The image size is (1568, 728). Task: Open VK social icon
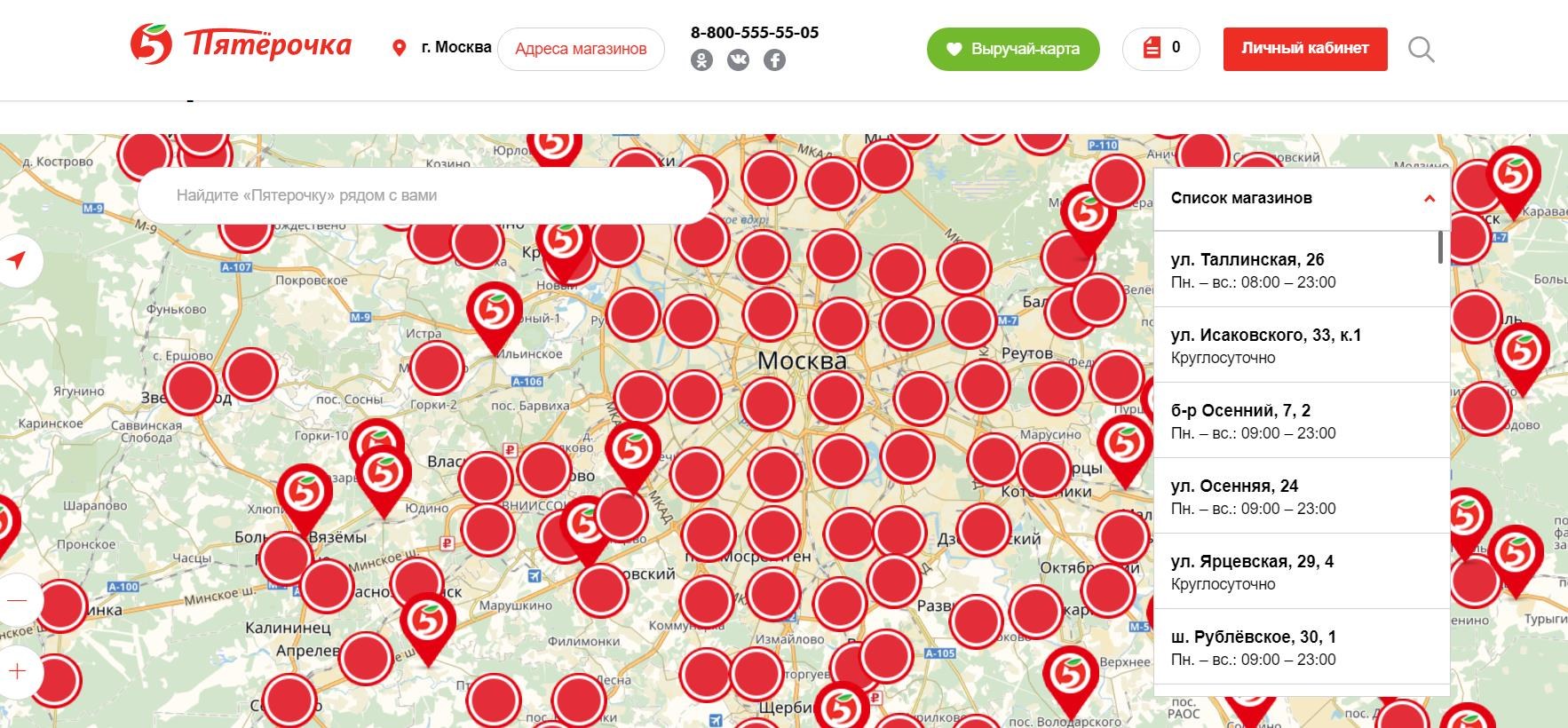[x=738, y=60]
